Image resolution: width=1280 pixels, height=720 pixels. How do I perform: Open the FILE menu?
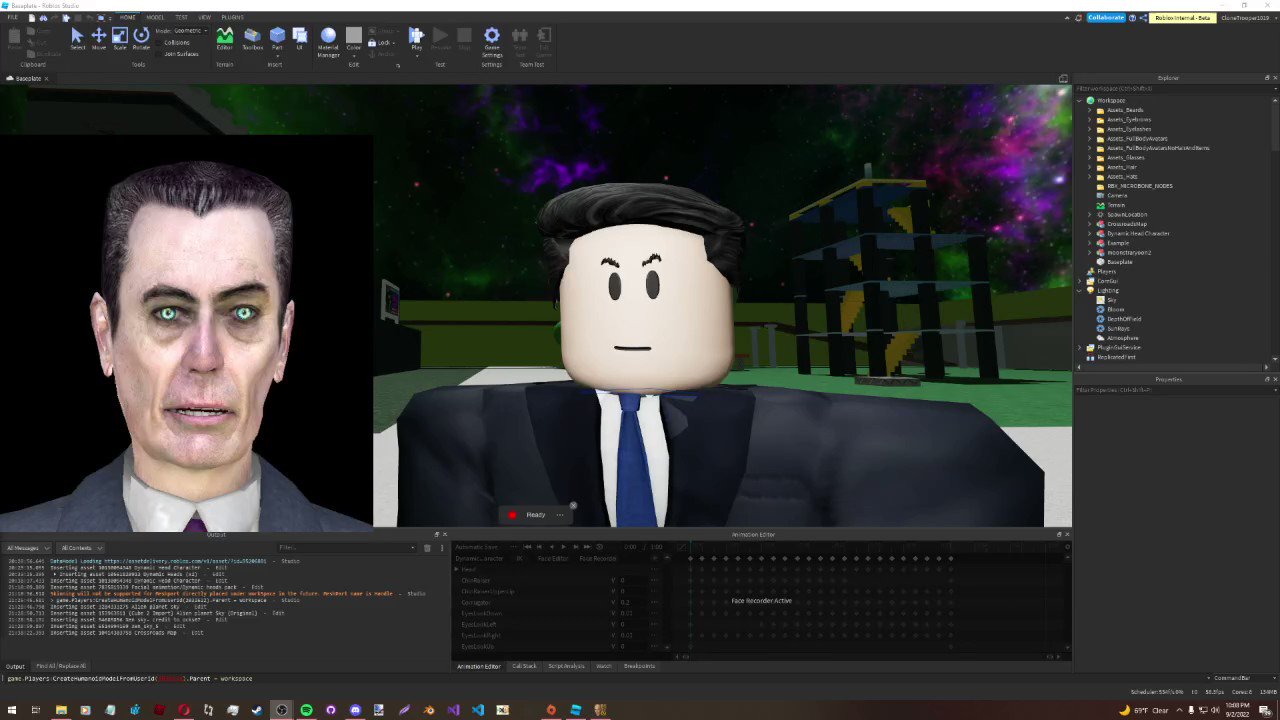tap(13, 17)
